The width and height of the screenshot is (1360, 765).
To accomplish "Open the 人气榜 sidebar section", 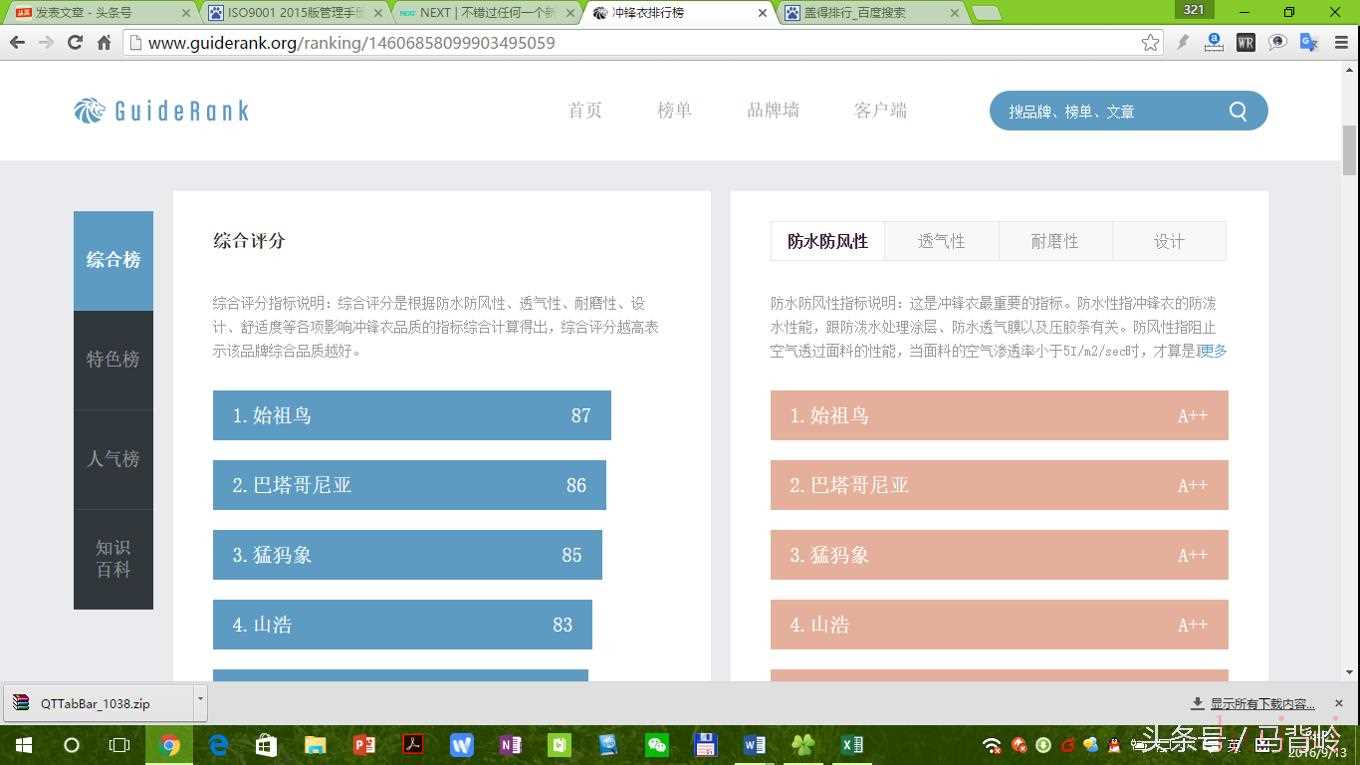I will pos(113,459).
